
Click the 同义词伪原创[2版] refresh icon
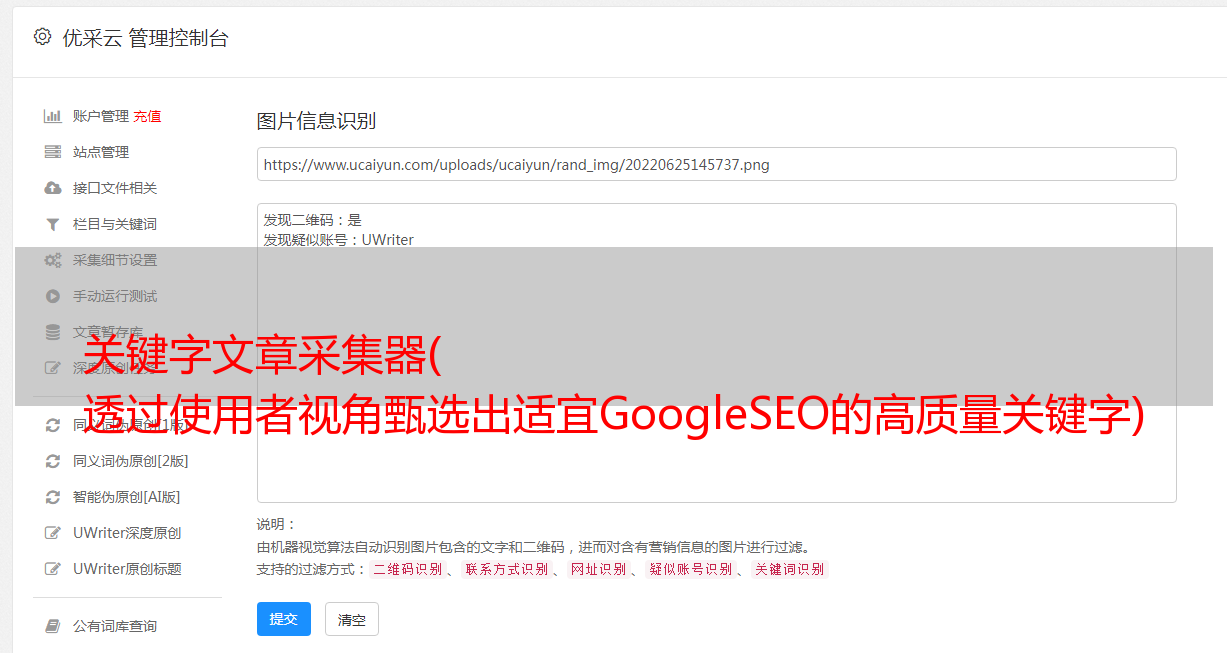pos(53,461)
